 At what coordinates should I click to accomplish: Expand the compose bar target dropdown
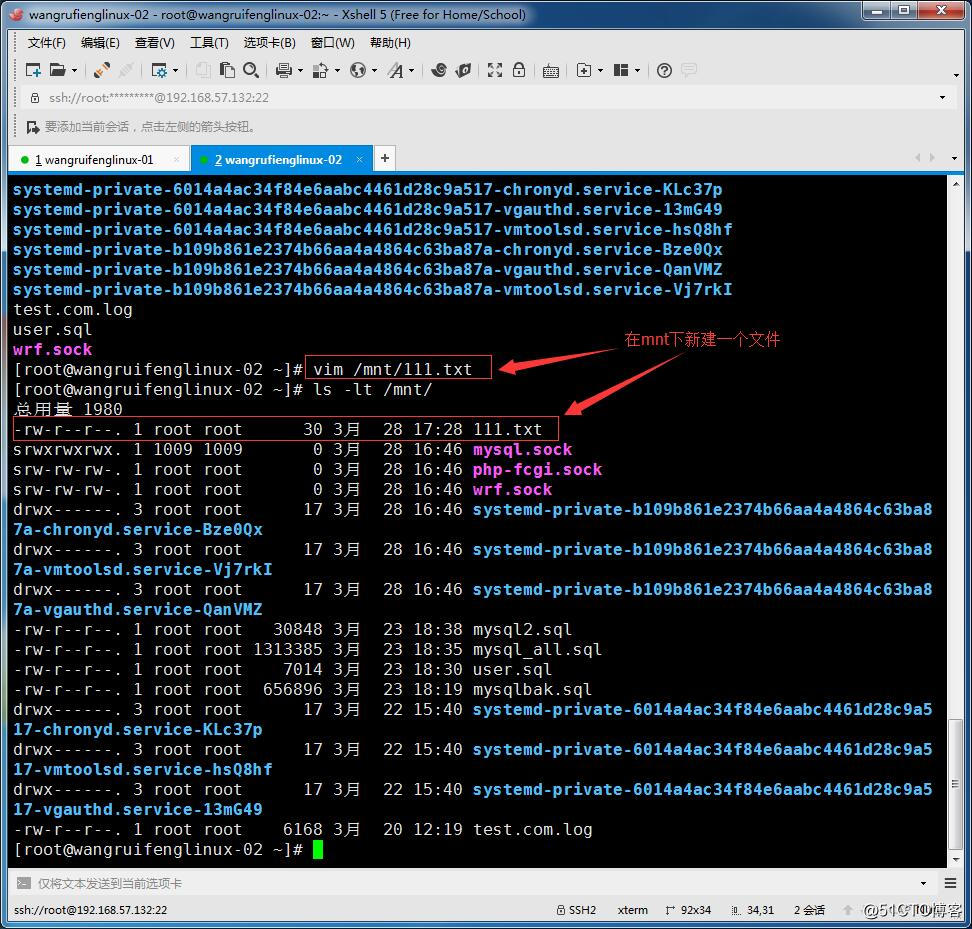(924, 883)
